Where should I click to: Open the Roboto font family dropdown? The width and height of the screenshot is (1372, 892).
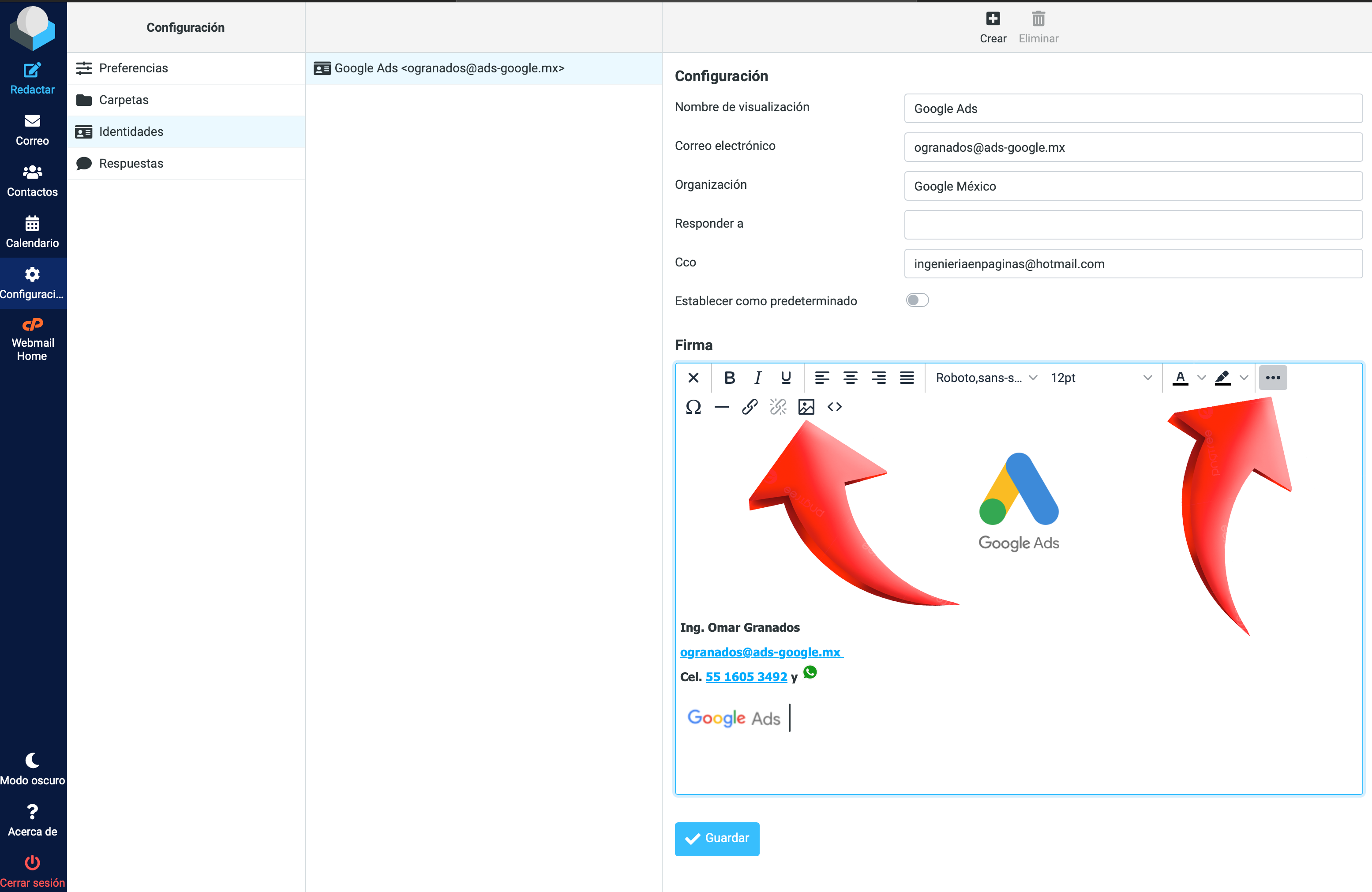click(x=986, y=378)
